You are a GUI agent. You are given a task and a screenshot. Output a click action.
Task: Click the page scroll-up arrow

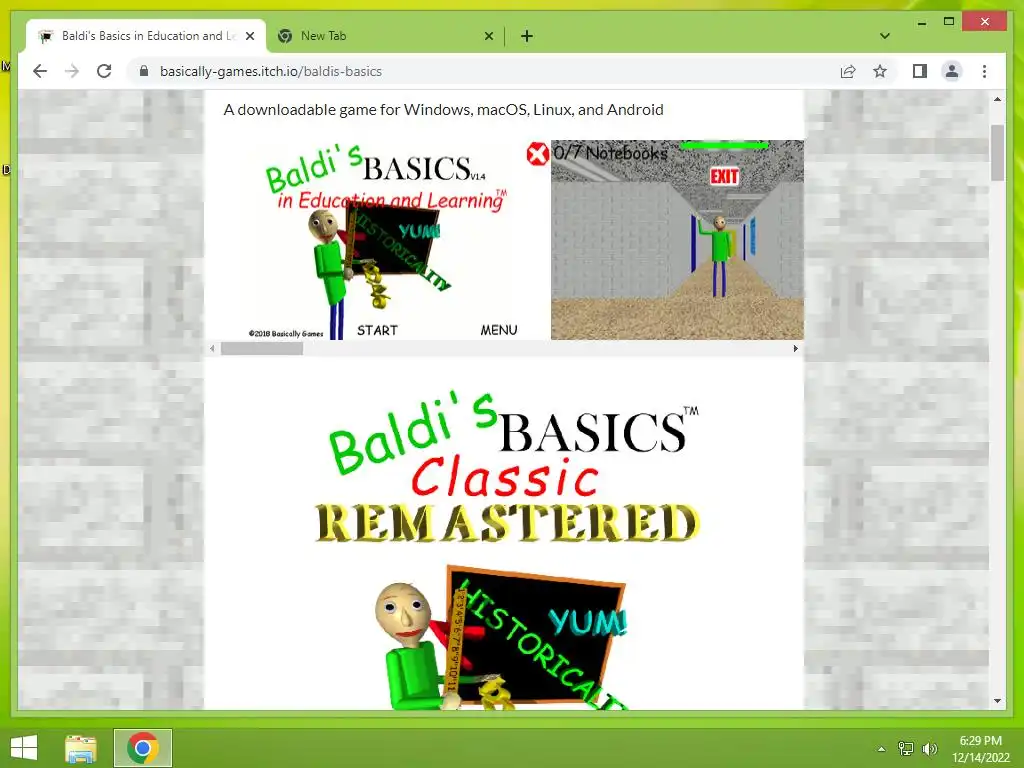click(997, 99)
